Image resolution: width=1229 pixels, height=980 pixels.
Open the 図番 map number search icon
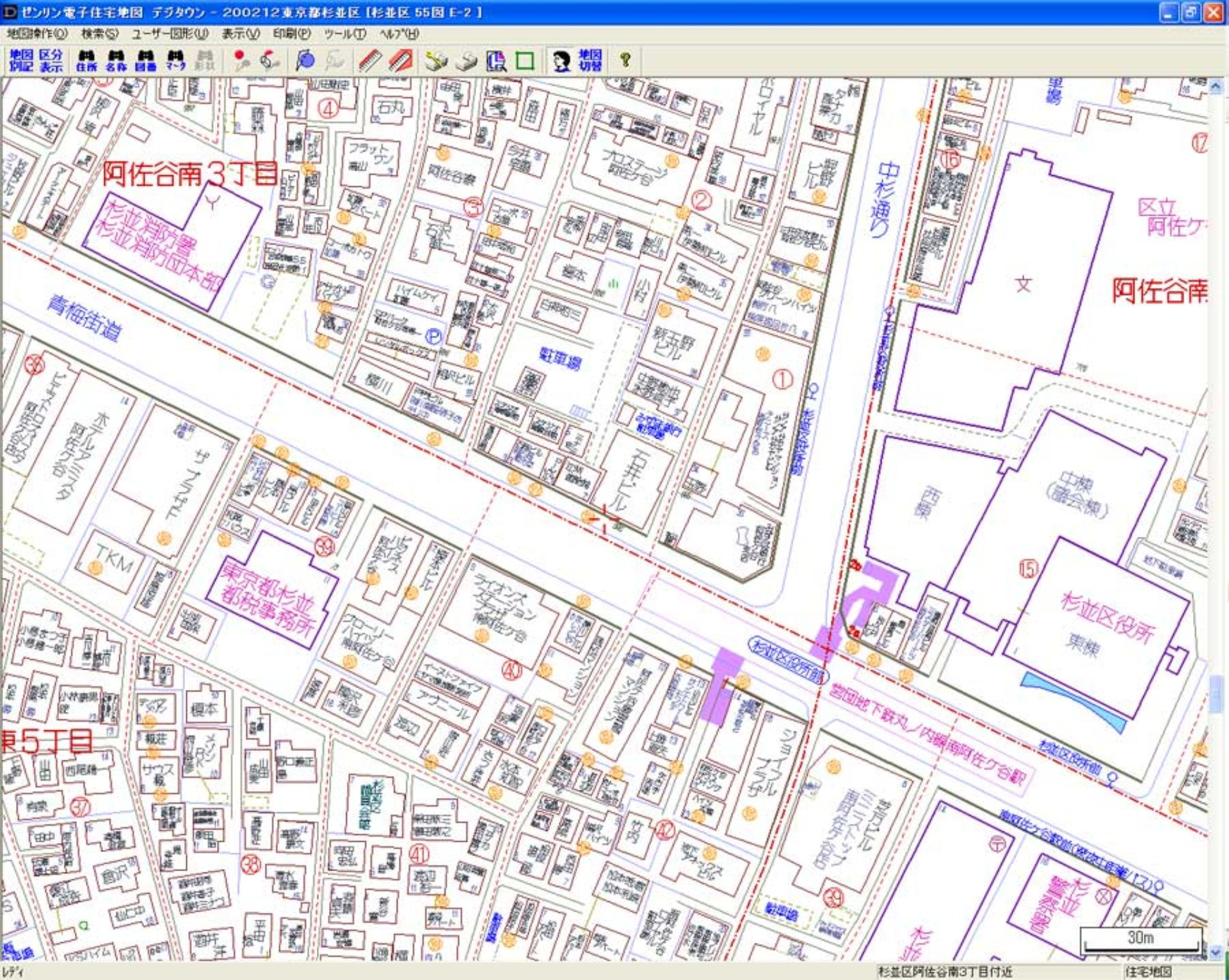[146, 60]
